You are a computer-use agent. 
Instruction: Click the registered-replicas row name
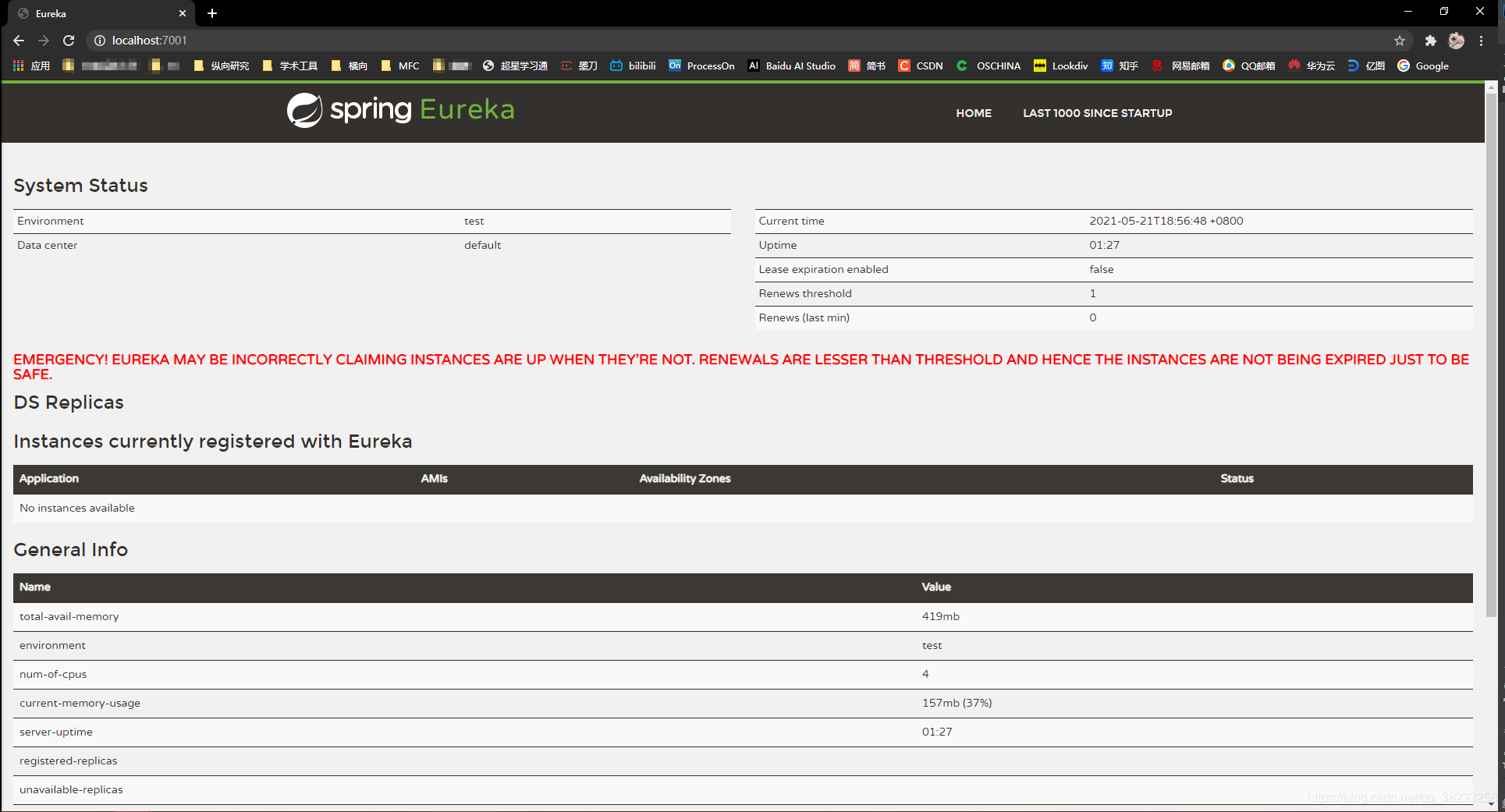click(68, 761)
